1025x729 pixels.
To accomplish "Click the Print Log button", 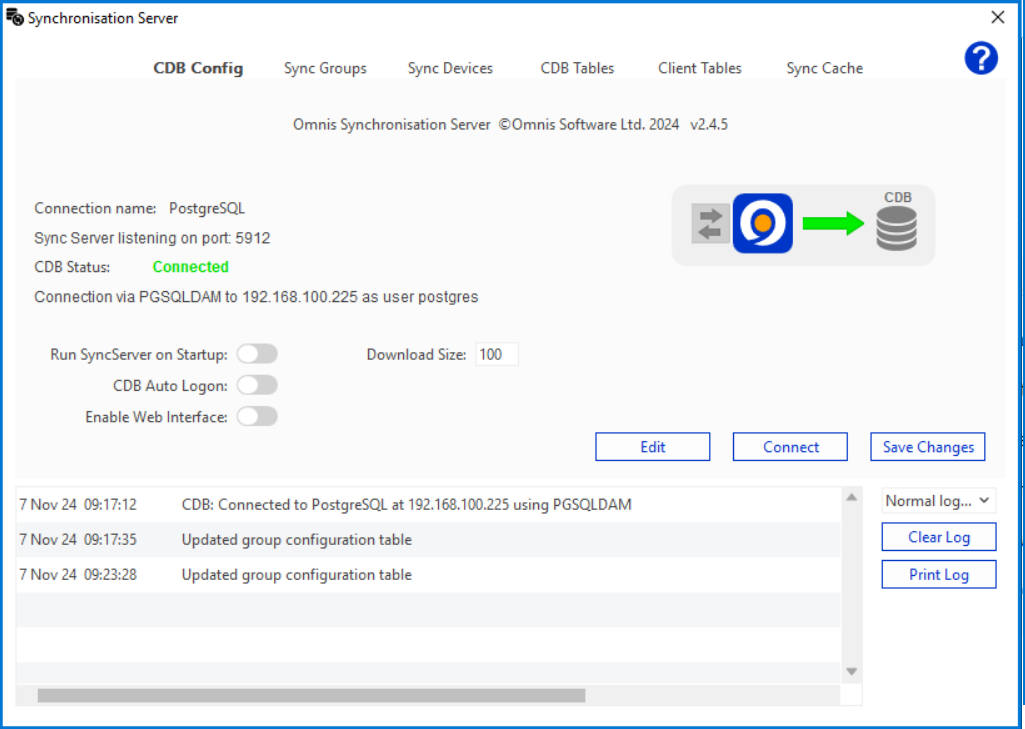I will pos(939,574).
